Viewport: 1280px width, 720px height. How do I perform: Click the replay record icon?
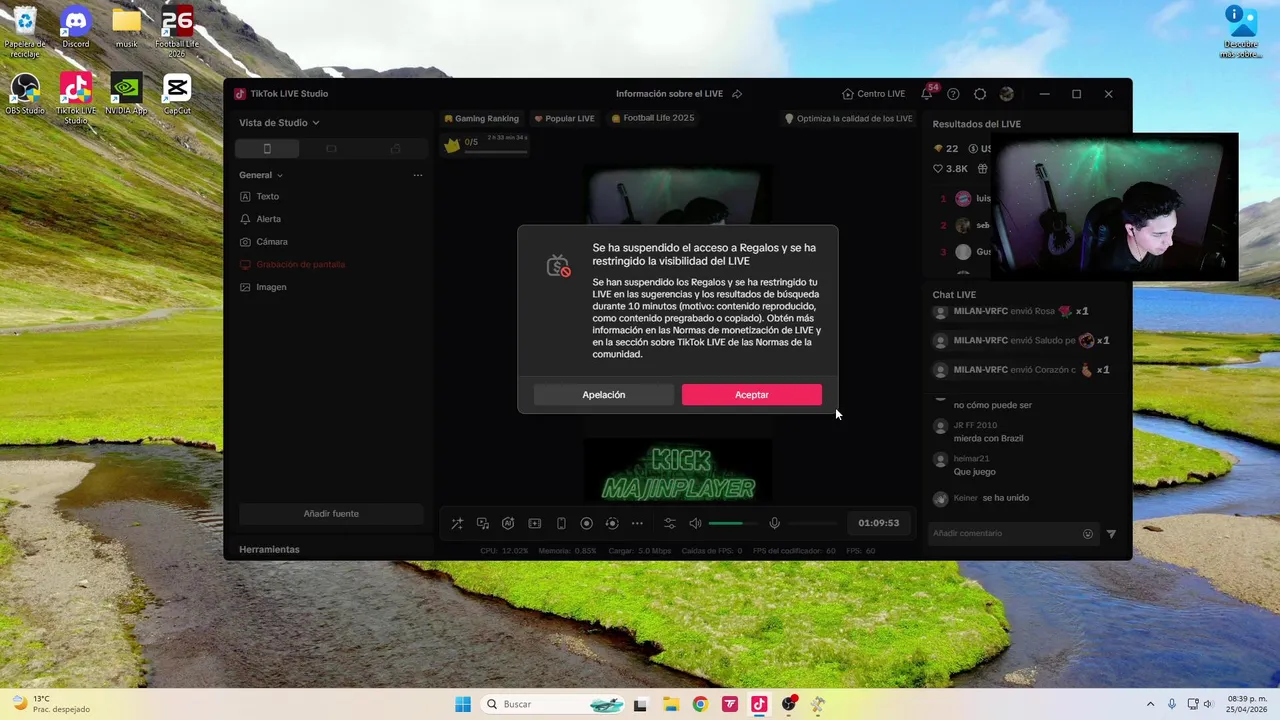coord(612,523)
